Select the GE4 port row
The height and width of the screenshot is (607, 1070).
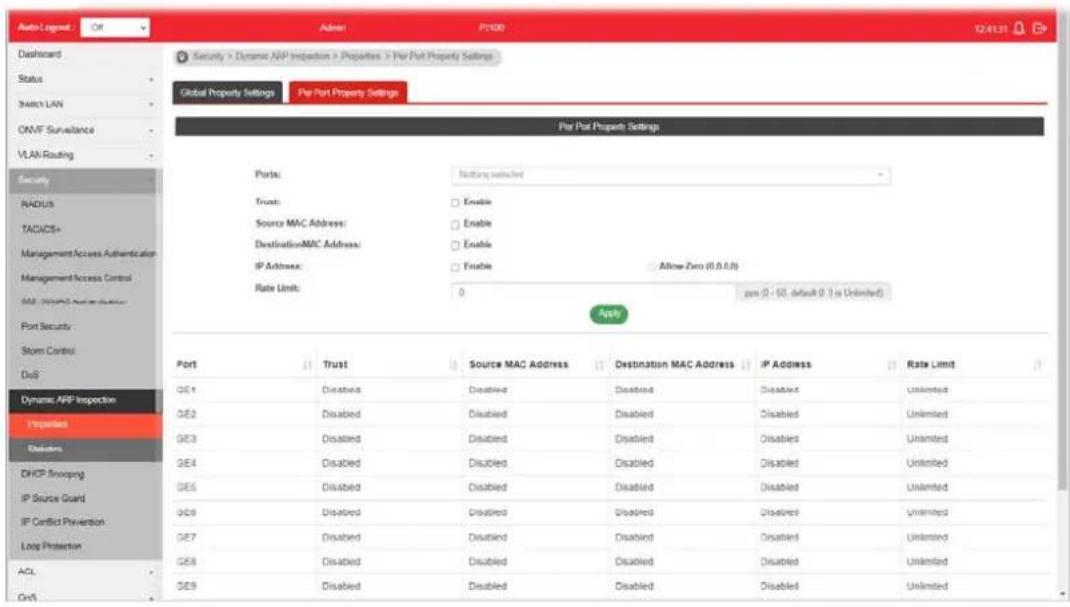[x=611, y=464]
